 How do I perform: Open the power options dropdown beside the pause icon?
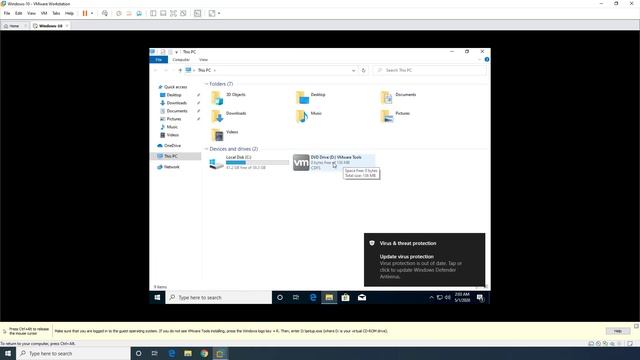pos(92,13)
